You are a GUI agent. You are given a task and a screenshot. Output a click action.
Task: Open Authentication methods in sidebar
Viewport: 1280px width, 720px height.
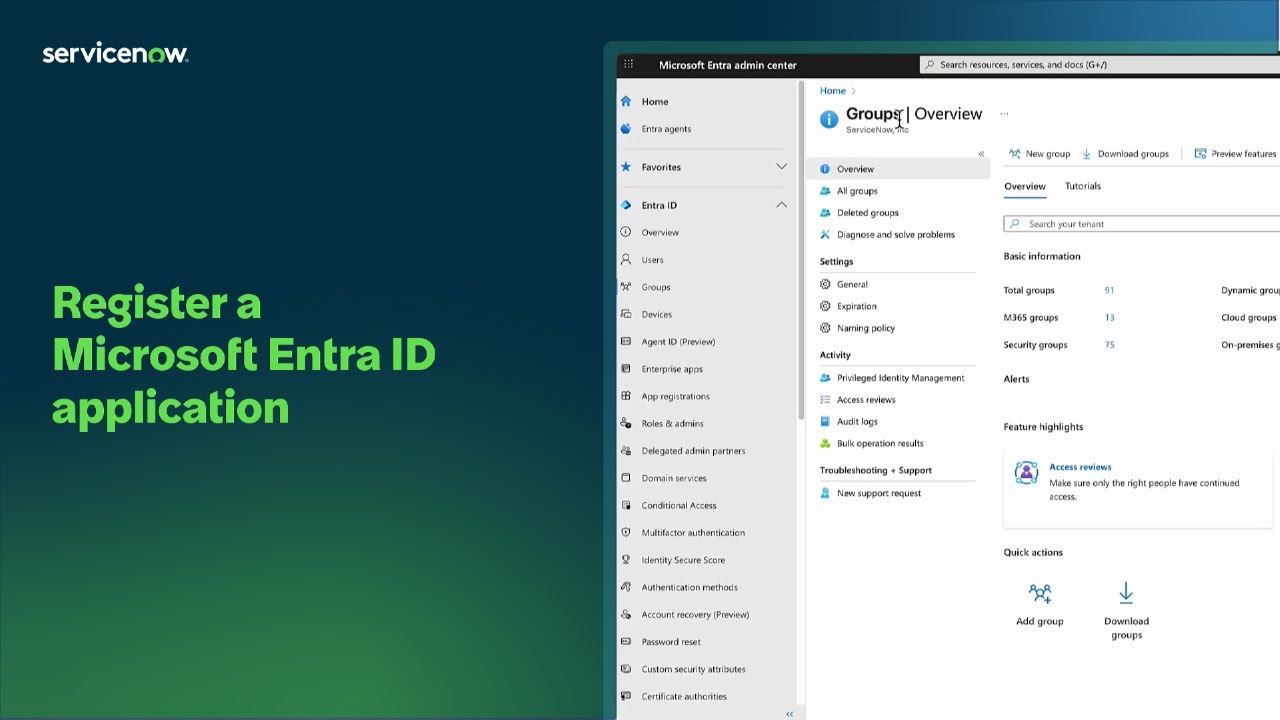click(x=689, y=587)
